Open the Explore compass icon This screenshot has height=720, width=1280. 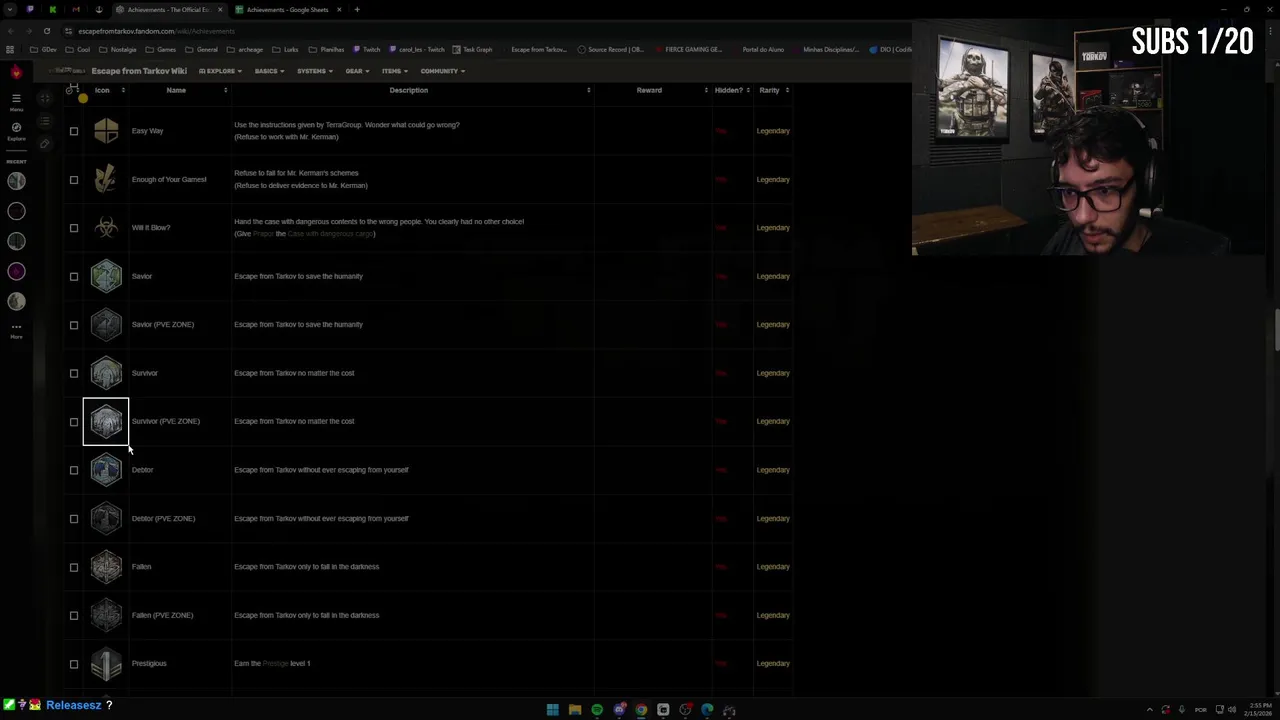pos(16,131)
